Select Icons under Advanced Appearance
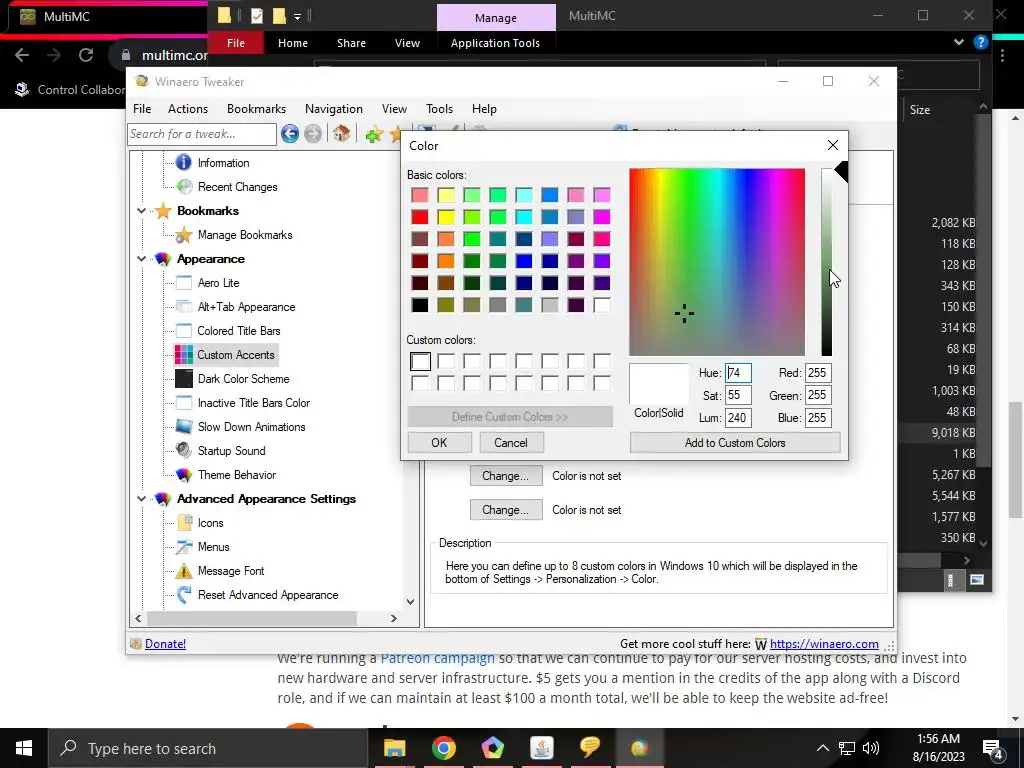 click(210, 523)
